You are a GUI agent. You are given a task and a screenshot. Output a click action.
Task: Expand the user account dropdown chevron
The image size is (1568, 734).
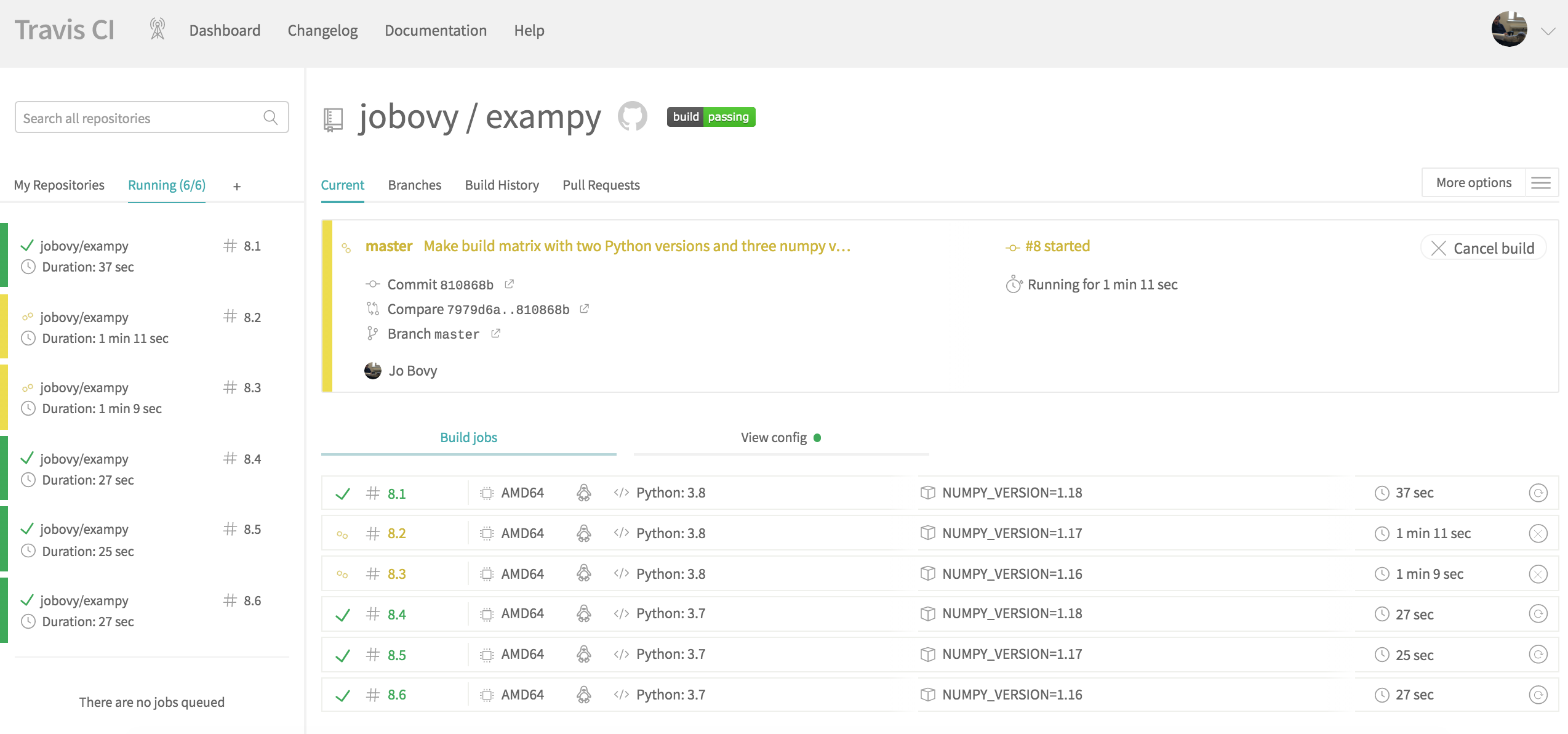click(1548, 31)
